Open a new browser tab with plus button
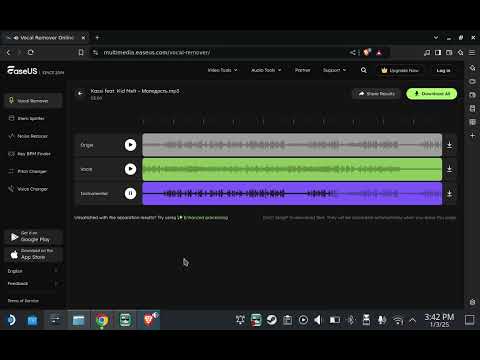 (97, 38)
